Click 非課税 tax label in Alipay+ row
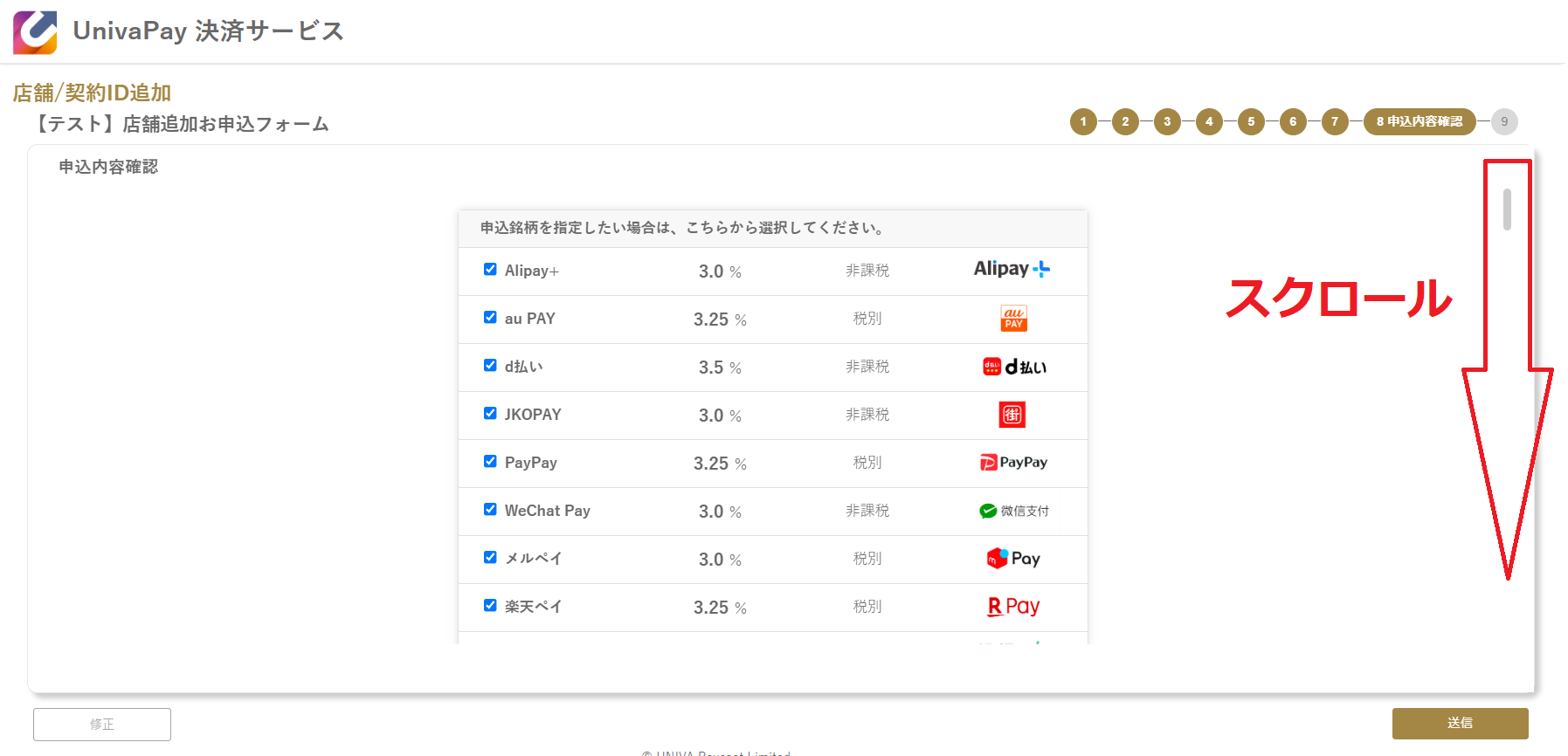1568x756 pixels. click(867, 271)
